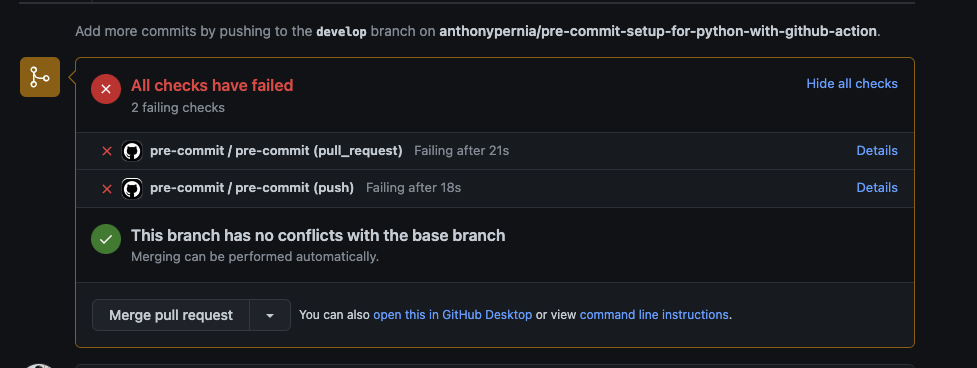Click the Merge pull request button
This screenshot has width=977, height=368.
[171, 315]
